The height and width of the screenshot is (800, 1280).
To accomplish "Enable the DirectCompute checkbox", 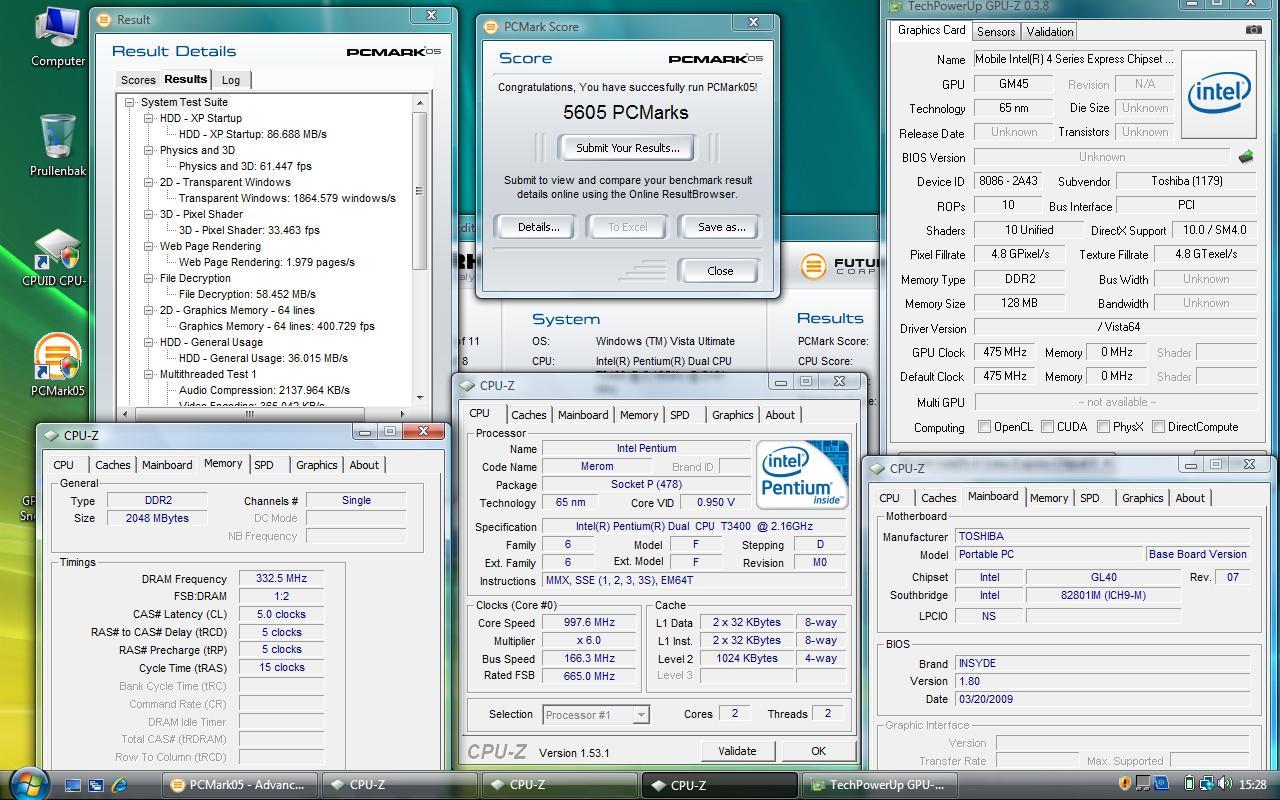I will coord(1158,427).
